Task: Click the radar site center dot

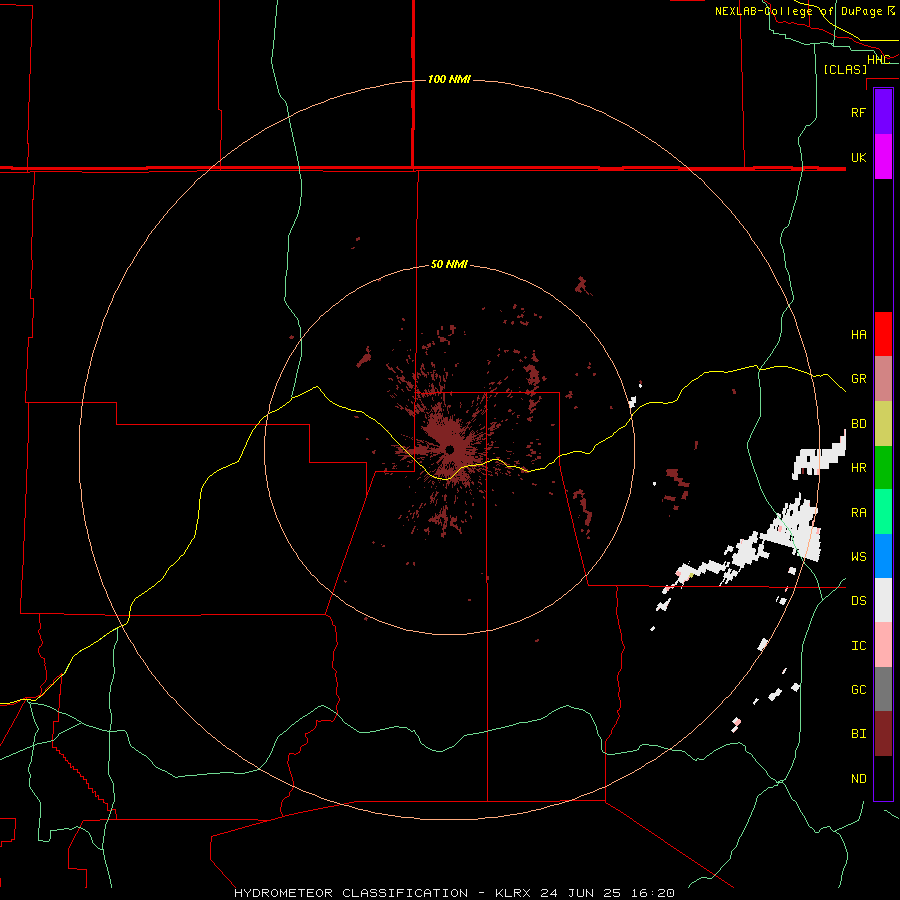Action: (x=449, y=449)
